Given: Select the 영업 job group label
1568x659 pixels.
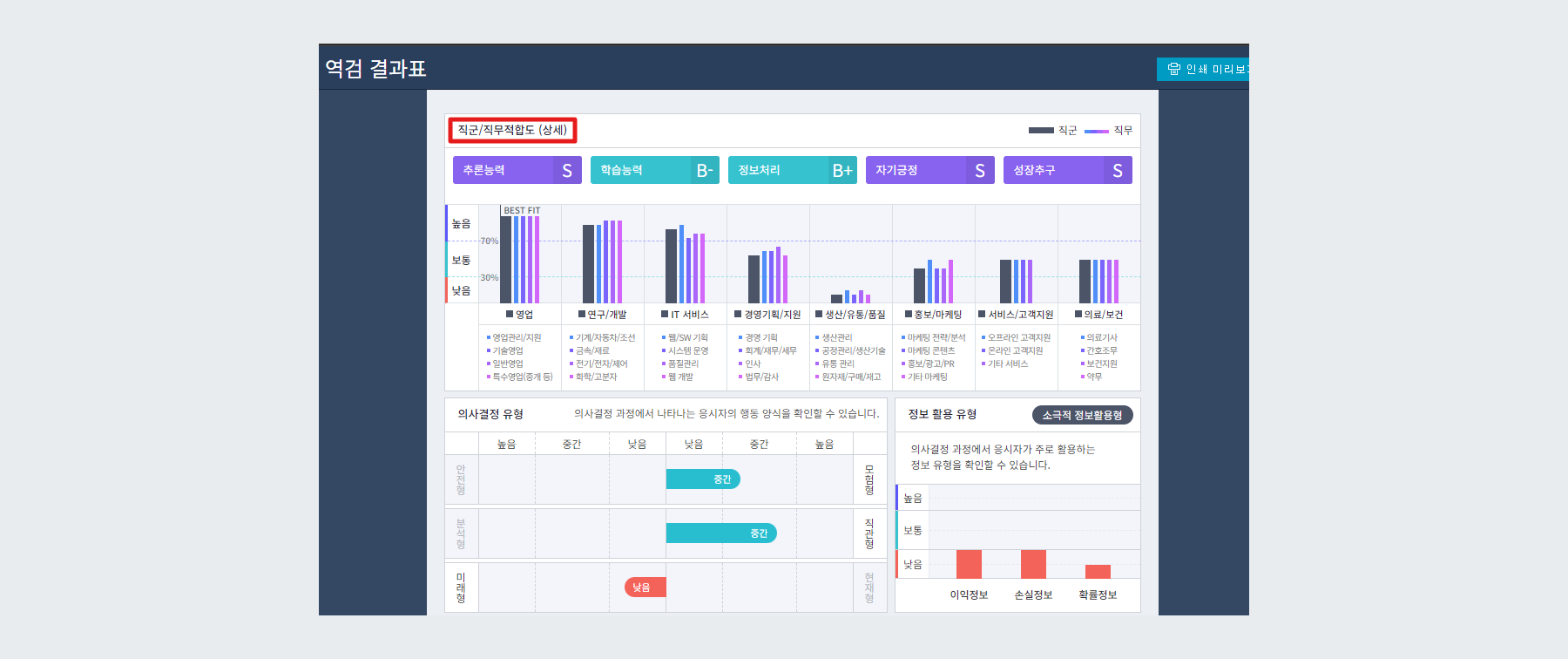Looking at the screenshot, I should 520,315.
